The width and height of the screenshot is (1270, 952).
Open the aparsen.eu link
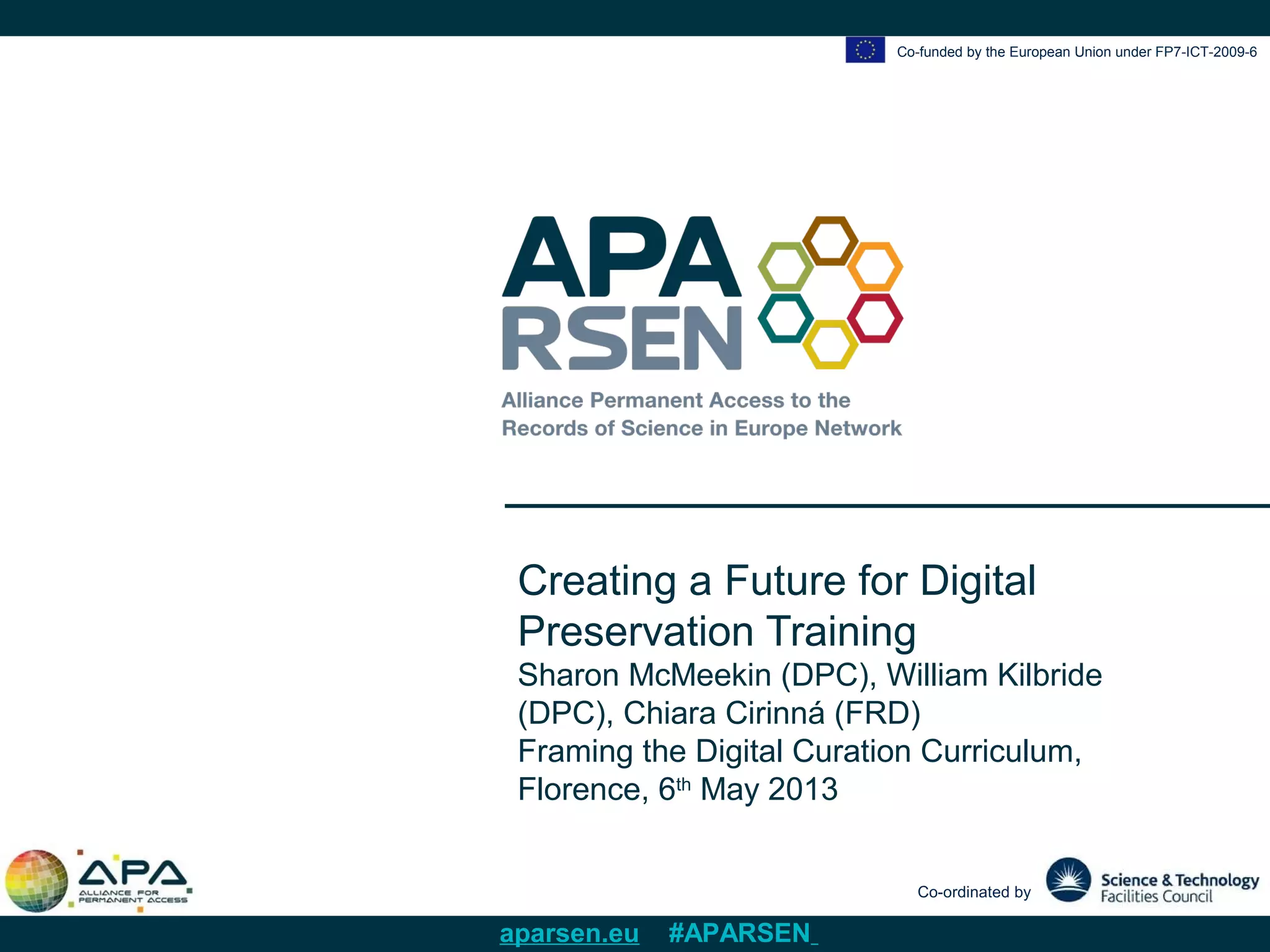point(569,933)
